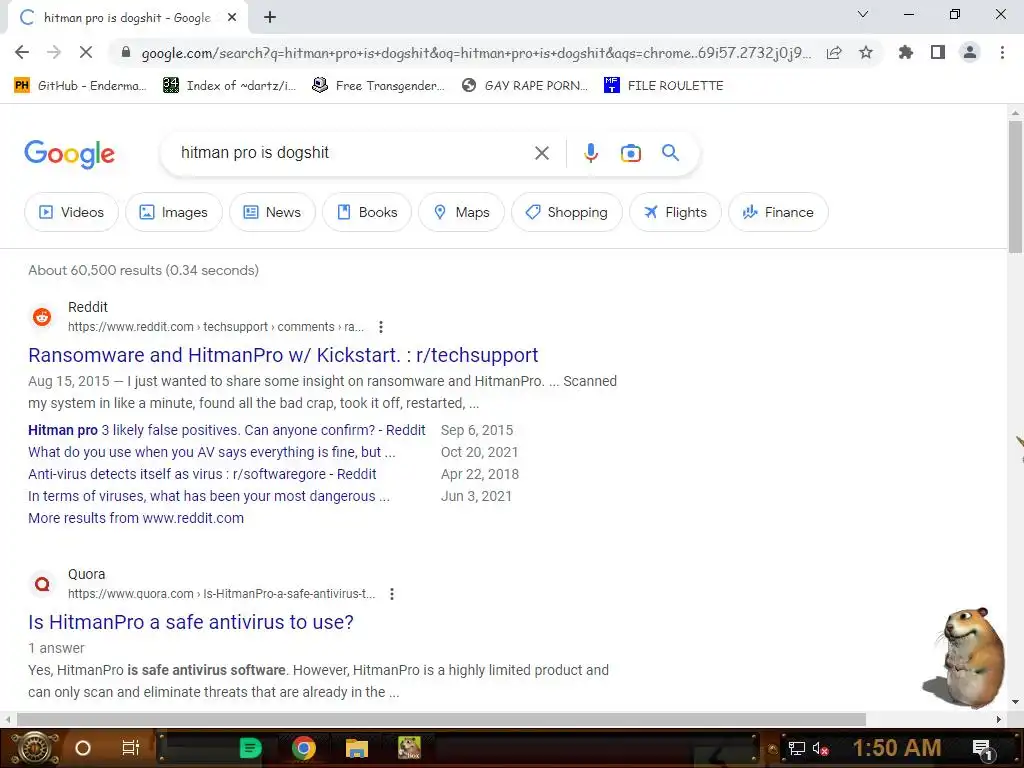Screen dimensions: 1024x768
Task: Switch to the Videos results filter
Action: pyautogui.click(x=71, y=212)
